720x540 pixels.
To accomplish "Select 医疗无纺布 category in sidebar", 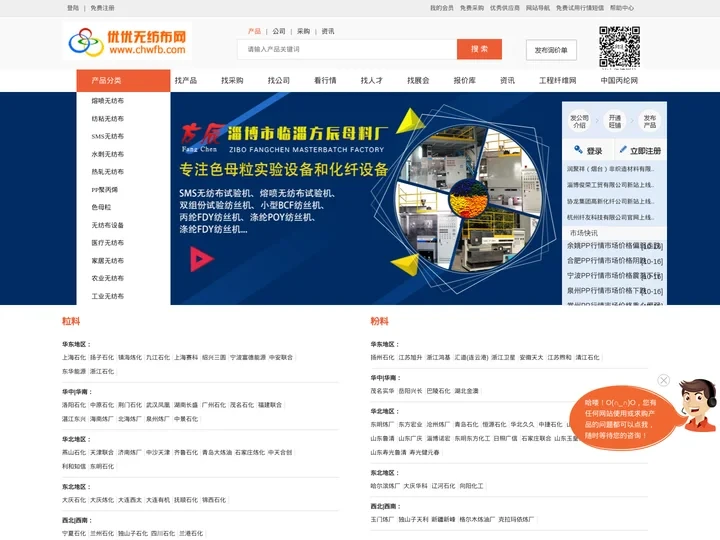I will coord(107,242).
